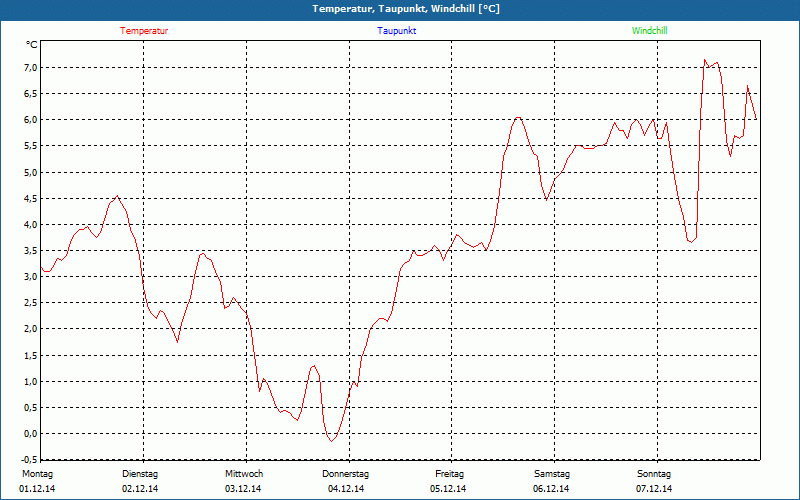Click the 4,0 y-axis value
The height and width of the screenshot is (500, 800).
pos(30,224)
